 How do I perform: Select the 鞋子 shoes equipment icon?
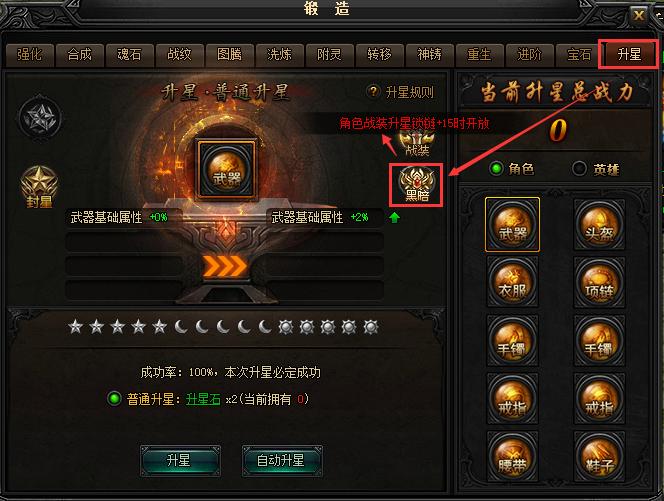pyautogui.click(x=599, y=456)
